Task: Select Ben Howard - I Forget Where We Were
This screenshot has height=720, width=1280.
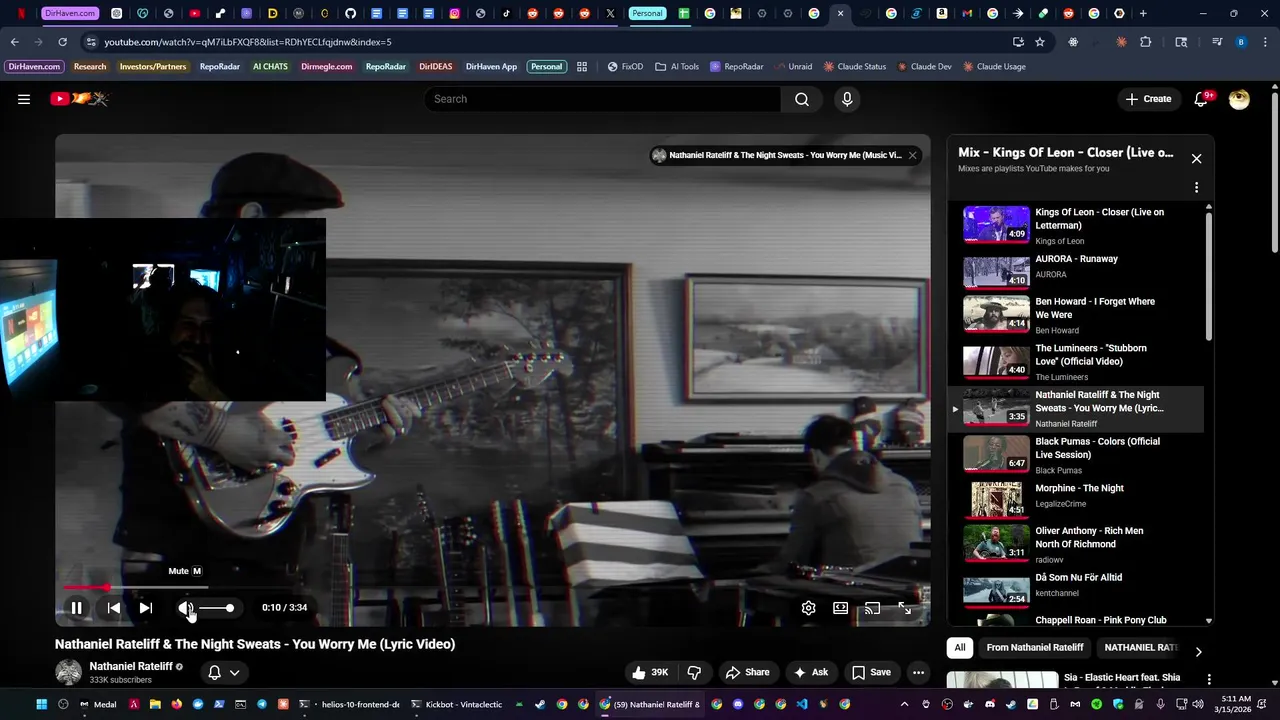Action: pos(1076,315)
